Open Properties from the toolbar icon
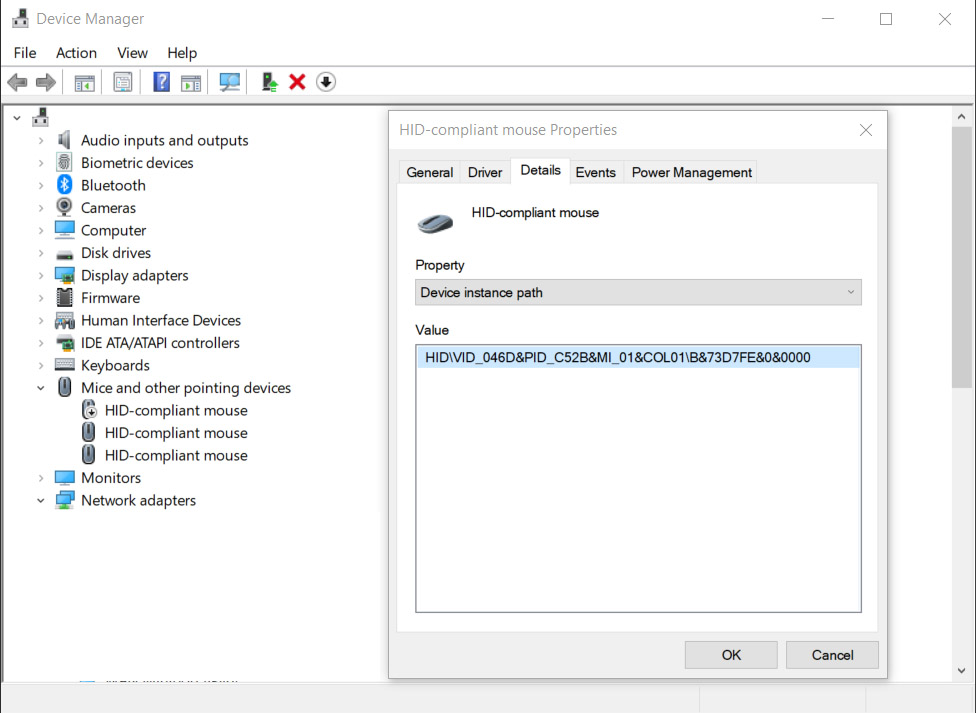 pos(123,82)
